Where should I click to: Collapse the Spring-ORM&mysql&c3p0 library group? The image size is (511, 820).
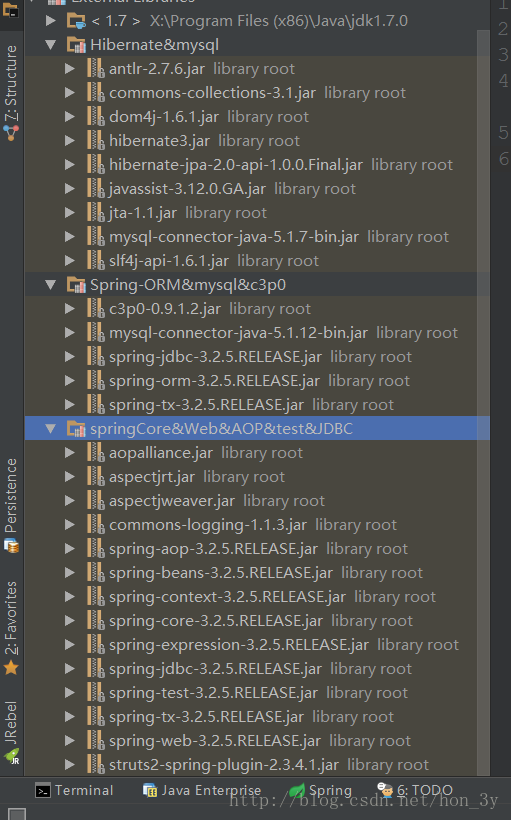(51, 285)
